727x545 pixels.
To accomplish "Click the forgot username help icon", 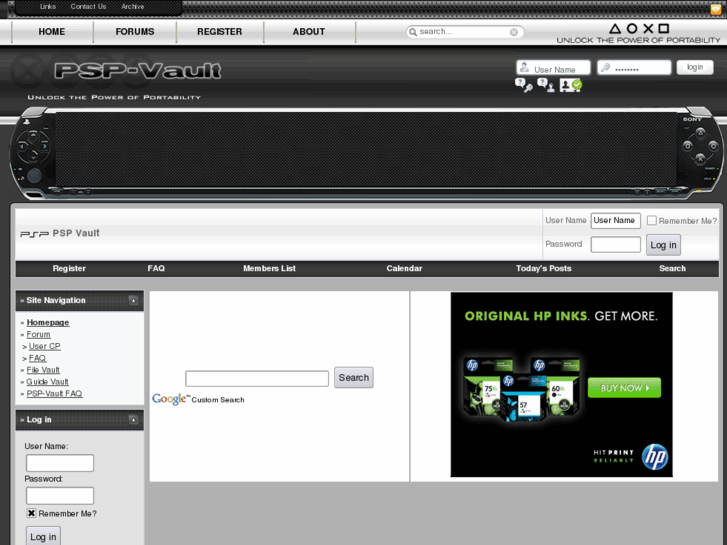I will (x=546, y=85).
